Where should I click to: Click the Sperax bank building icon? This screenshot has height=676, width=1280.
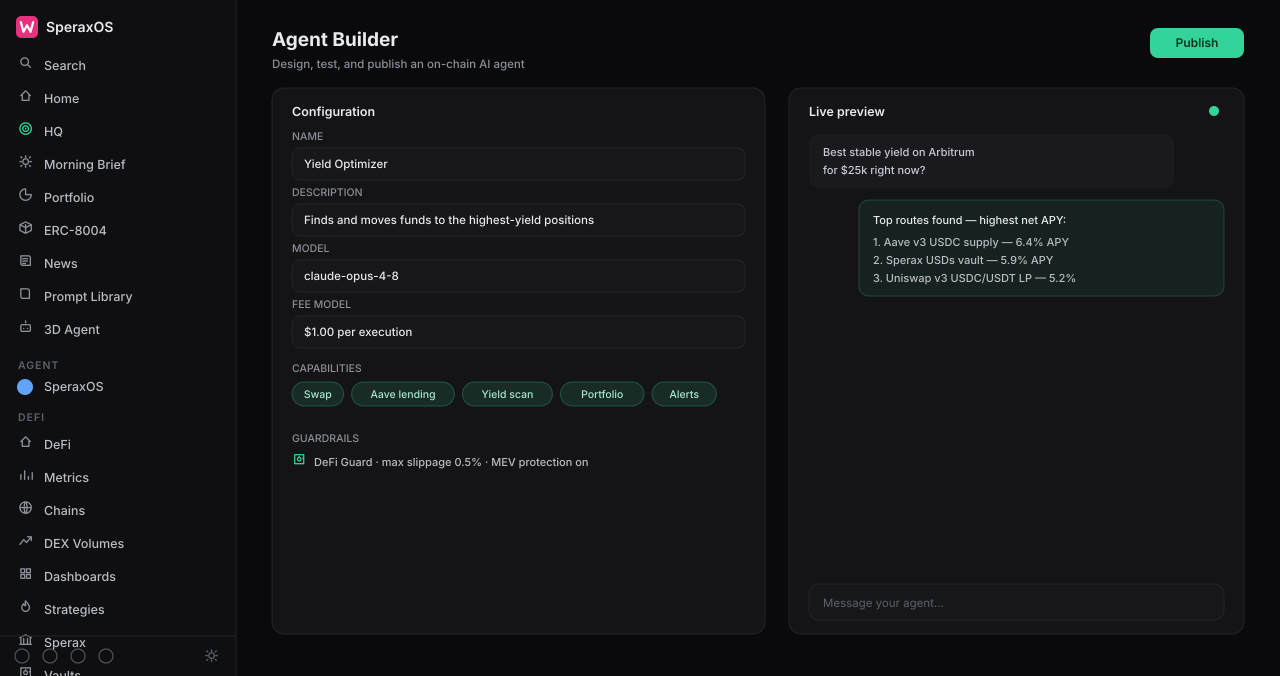25,640
